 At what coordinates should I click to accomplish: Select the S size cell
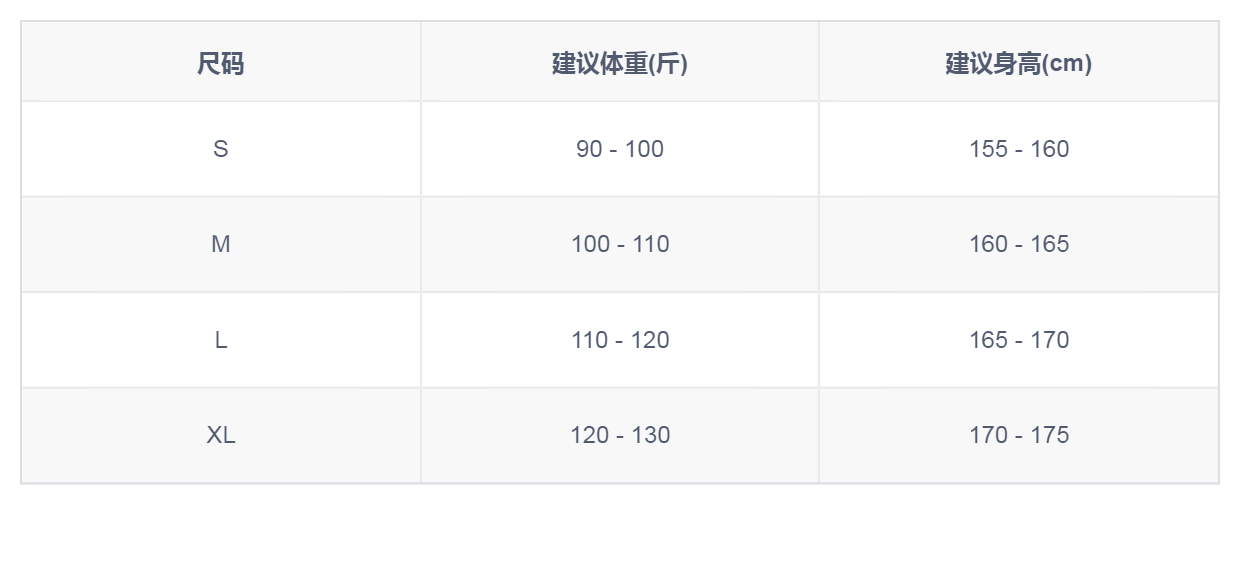click(x=220, y=149)
